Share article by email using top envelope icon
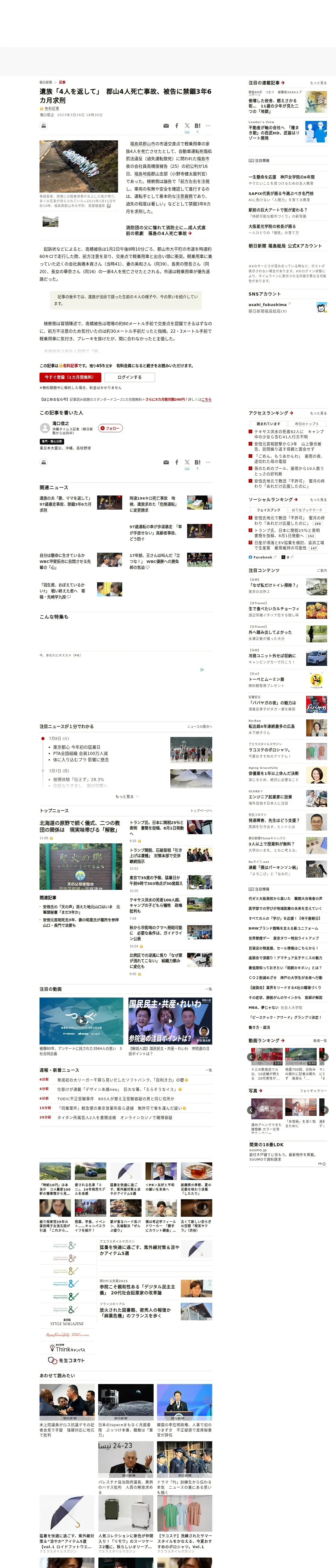The width and height of the screenshot is (336, 1568). pos(166,126)
